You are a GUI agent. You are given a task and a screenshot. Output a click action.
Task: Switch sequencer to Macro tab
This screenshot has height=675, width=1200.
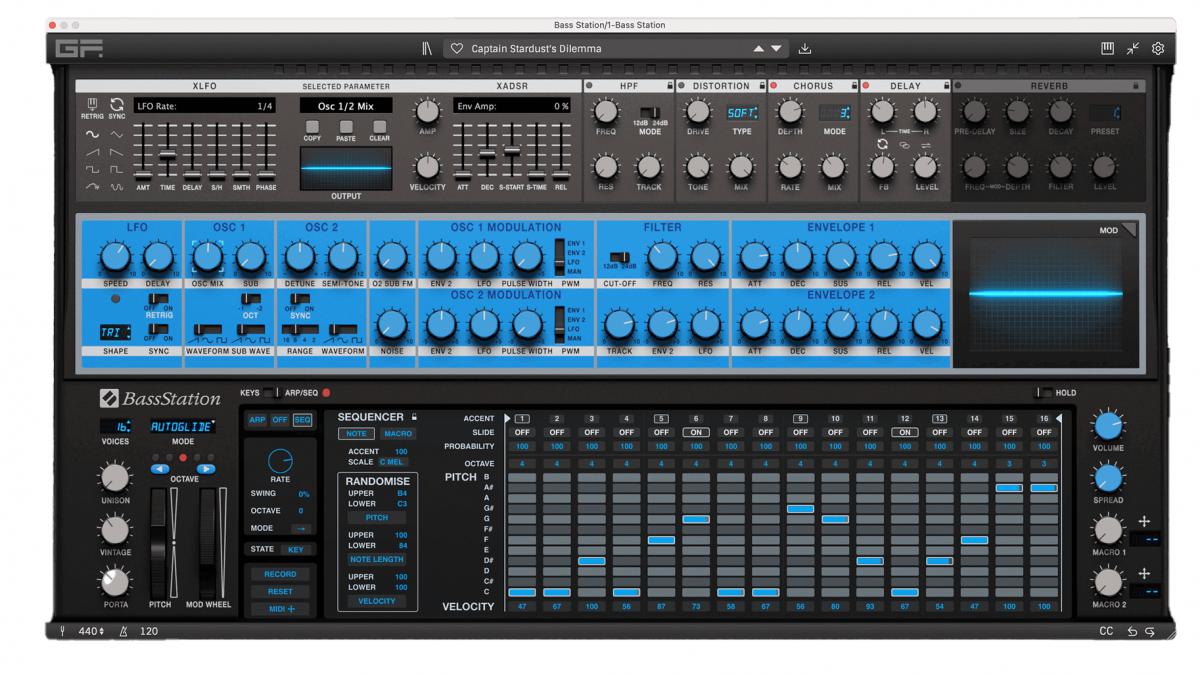397,434
